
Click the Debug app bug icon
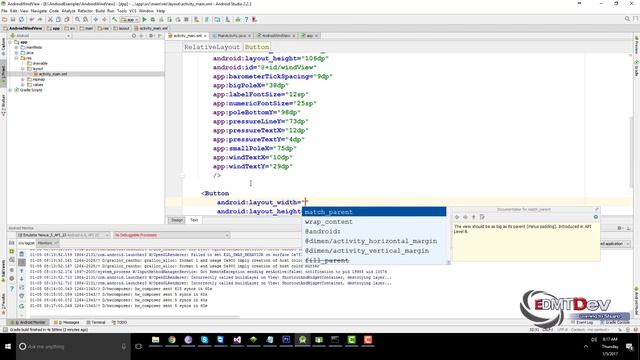point(153,20)
